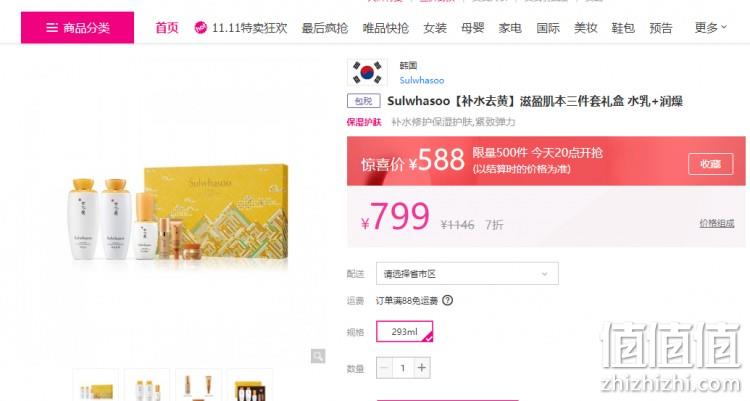Select the first gift box thumbnail

point(96,385)
